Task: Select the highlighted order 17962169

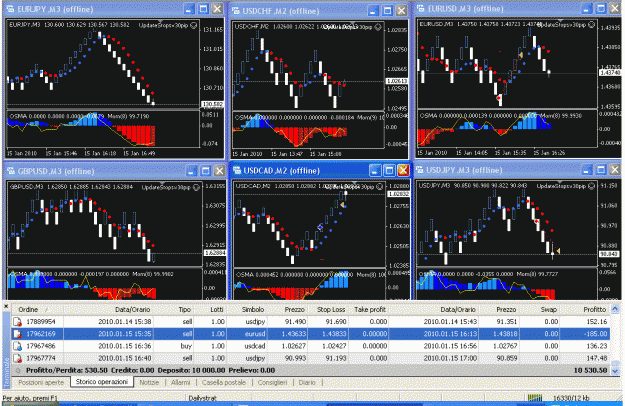Action: click(311, 334)
